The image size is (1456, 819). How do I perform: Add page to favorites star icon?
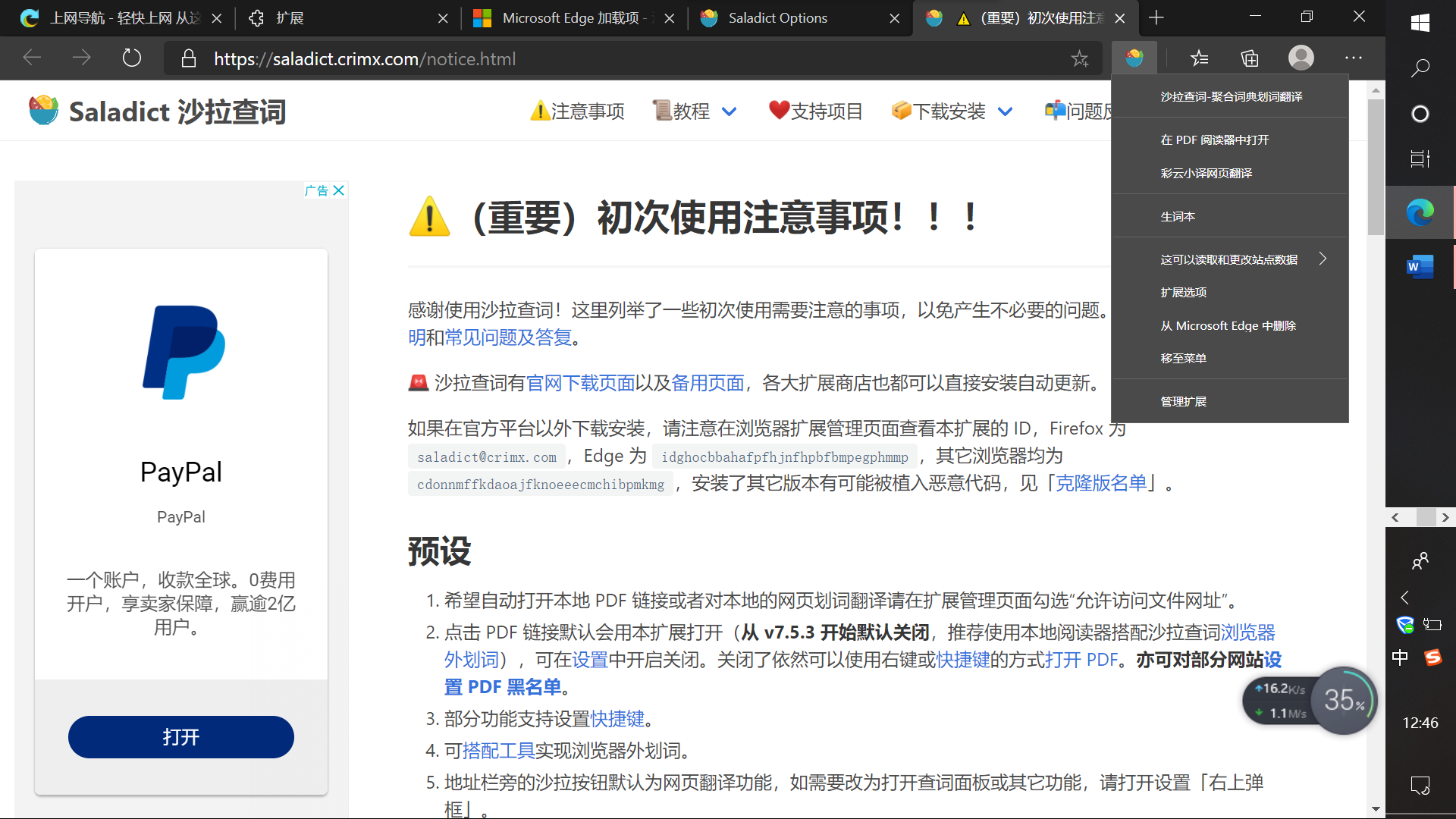[x=1079, y=58]
